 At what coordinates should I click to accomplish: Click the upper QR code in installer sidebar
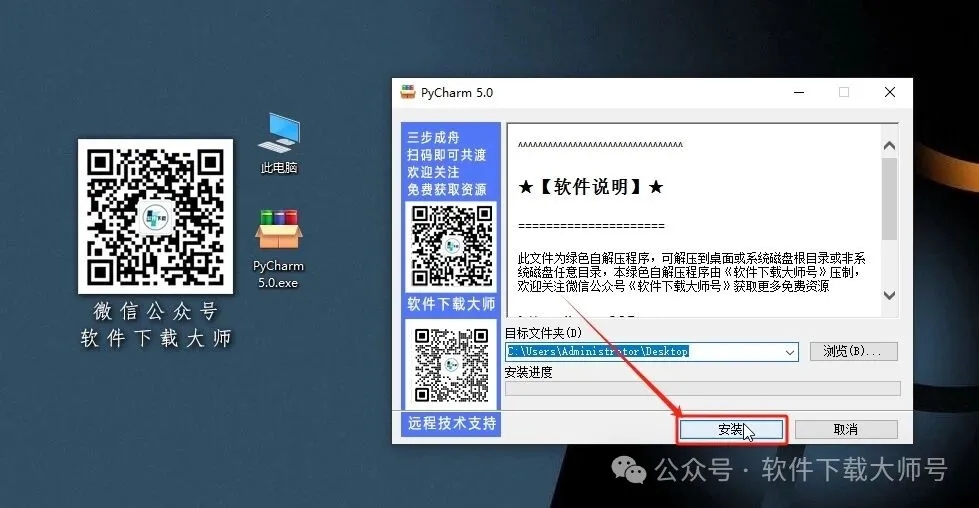[x=451, y=245]
